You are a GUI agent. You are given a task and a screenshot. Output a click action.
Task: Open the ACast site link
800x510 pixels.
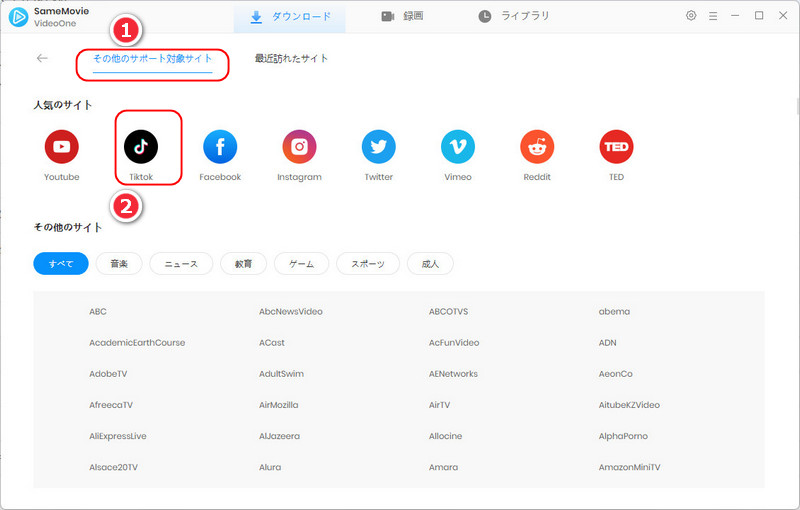click(272, 343)
